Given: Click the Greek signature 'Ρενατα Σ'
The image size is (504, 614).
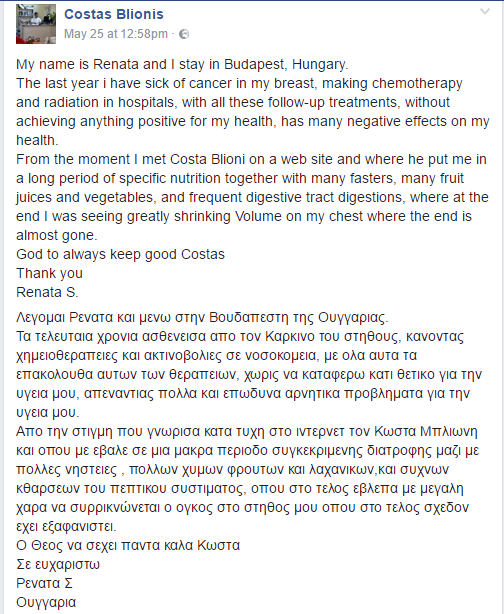Looking at the screenshot, I should click(44, 583).
